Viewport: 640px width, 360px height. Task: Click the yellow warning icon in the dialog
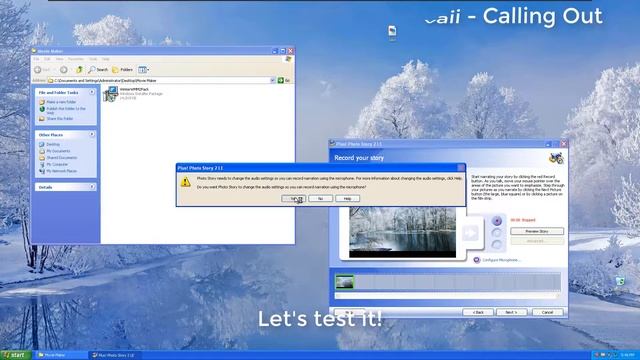(186, 182)
